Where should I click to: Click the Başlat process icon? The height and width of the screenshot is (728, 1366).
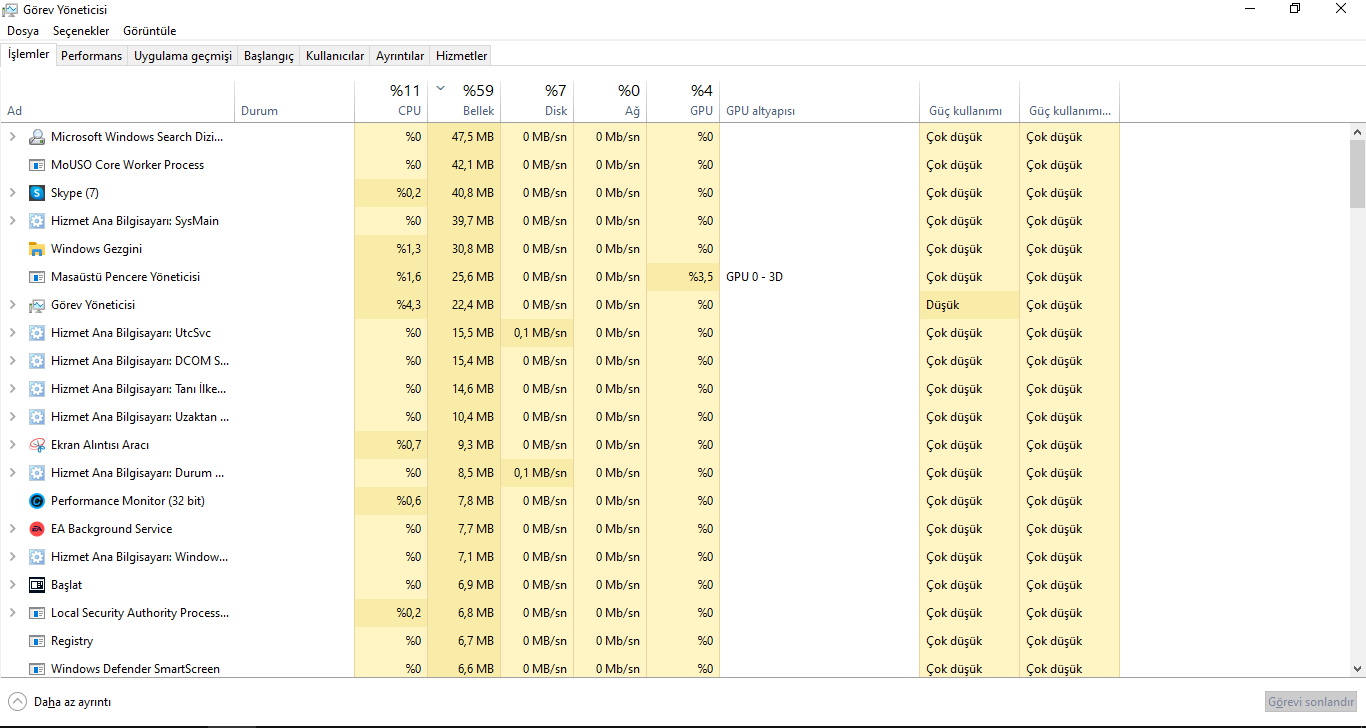click(x=37, y=585)
